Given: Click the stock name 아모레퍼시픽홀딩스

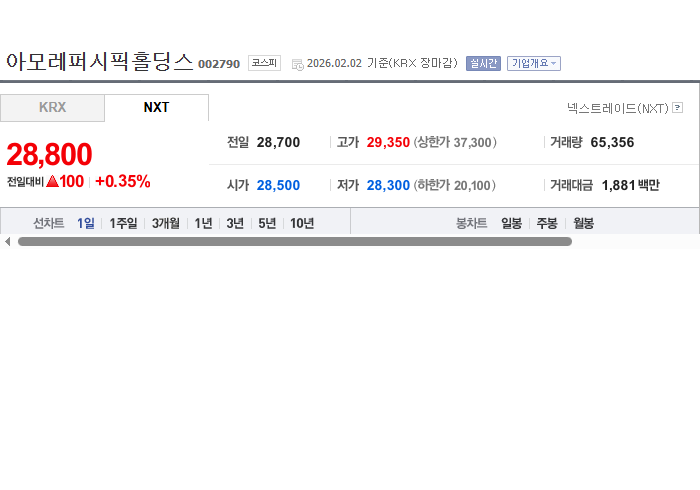Looking at the screenshot, I should click(x=100, y=62).
